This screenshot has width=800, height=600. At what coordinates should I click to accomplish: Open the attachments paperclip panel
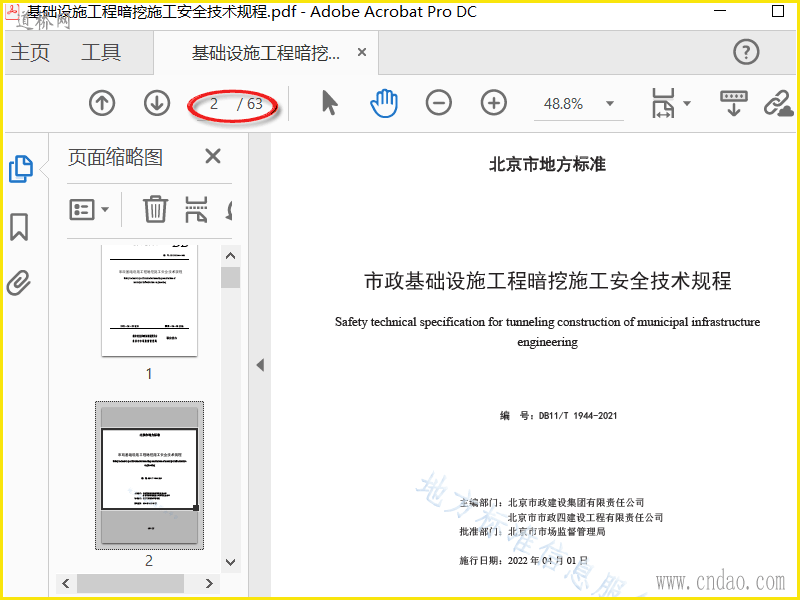[19, 283]
